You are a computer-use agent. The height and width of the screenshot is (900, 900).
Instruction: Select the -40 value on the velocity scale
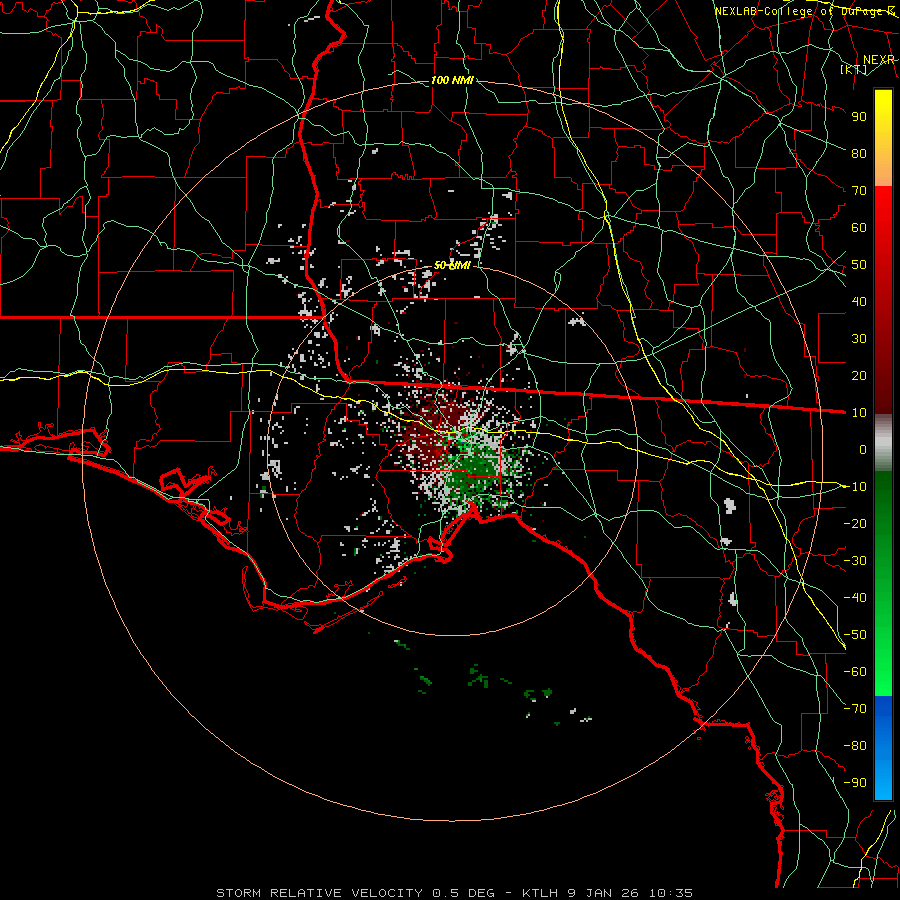(855, 598)
